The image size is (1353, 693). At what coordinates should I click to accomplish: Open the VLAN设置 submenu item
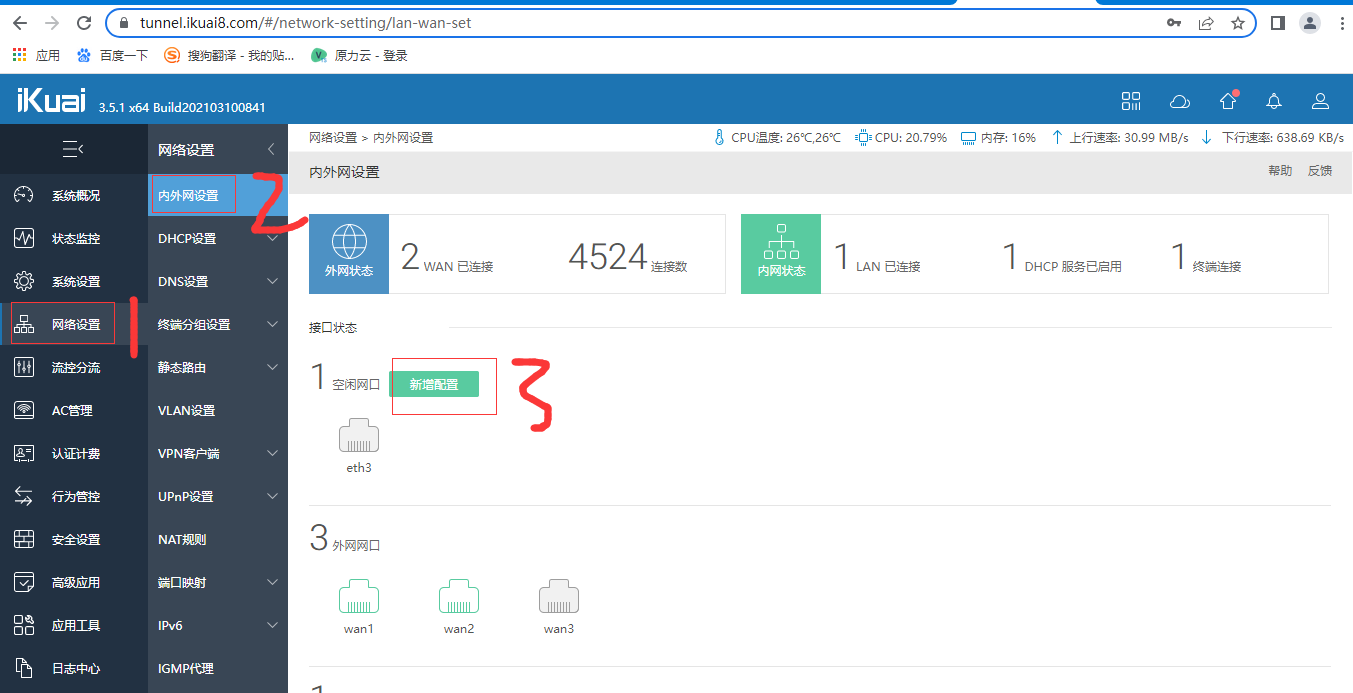pyautogui.click(x=218, y=410)
